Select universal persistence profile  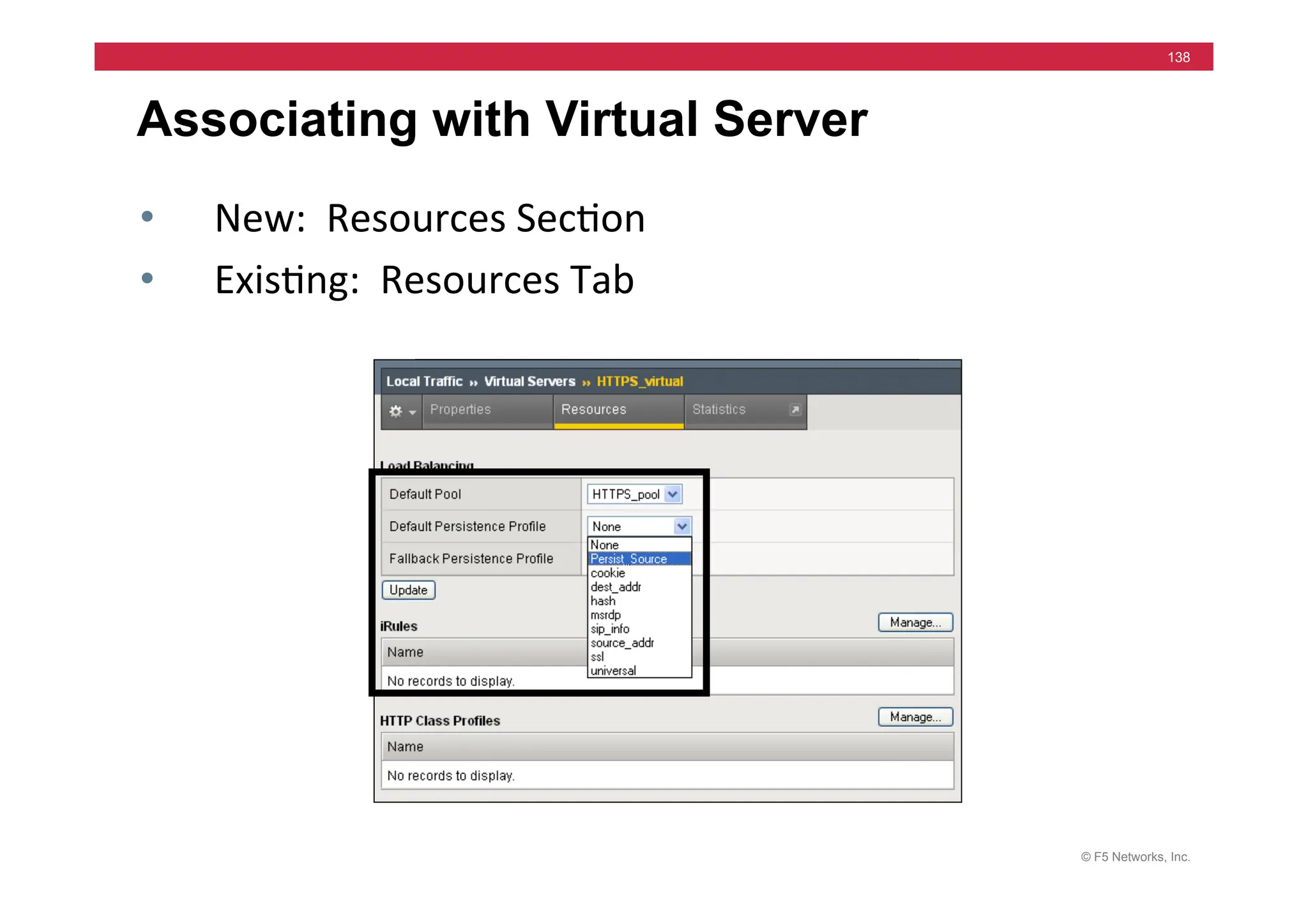(x=639, y=670)
